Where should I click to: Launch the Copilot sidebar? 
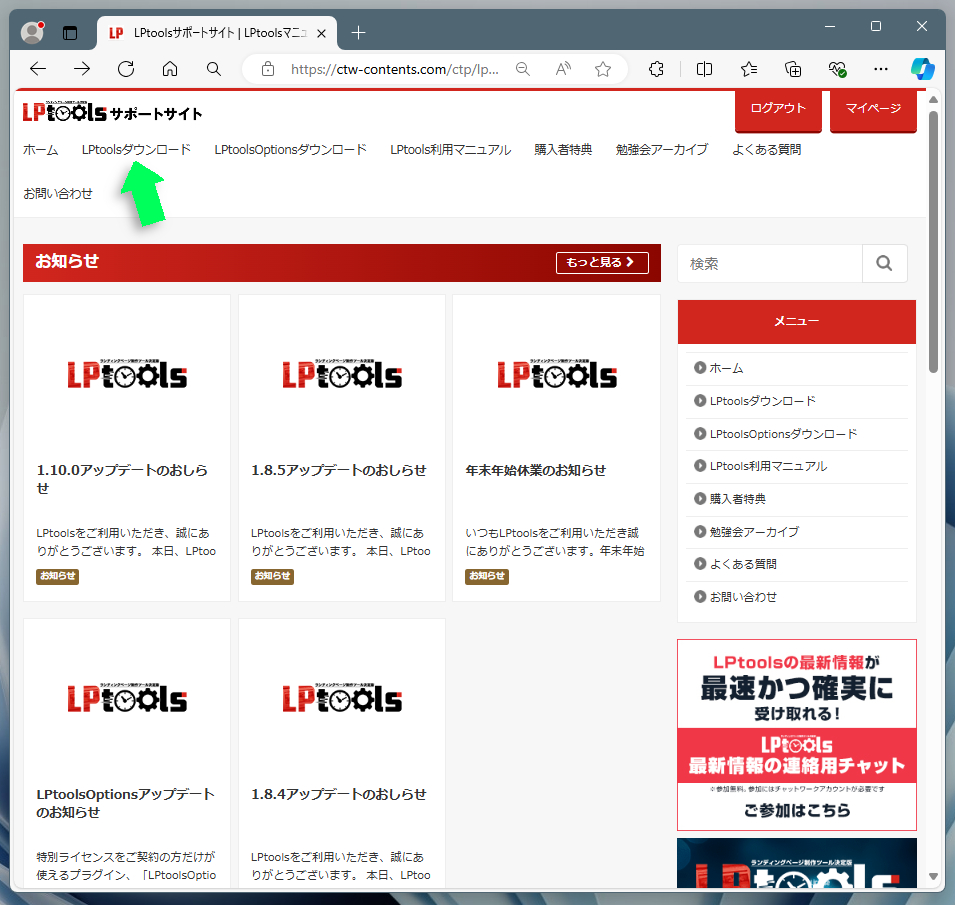click(923, 69)
